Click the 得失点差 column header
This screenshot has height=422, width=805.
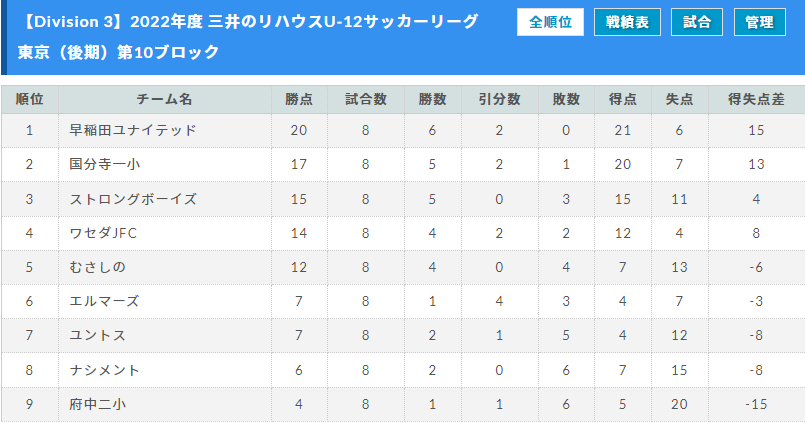pyautogui.click(x=756, y=99)
